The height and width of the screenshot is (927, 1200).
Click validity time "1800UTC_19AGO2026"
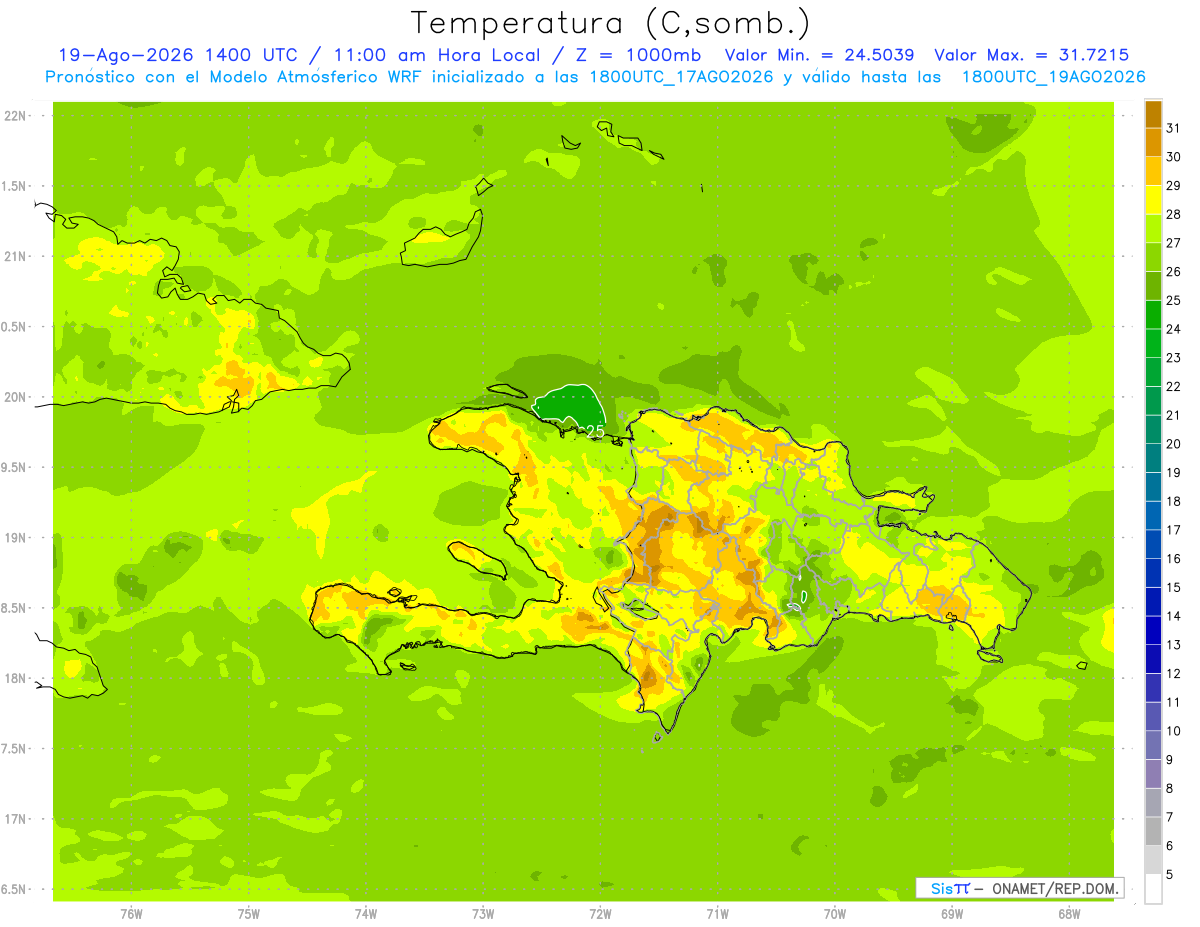(x=1053, y=77)
